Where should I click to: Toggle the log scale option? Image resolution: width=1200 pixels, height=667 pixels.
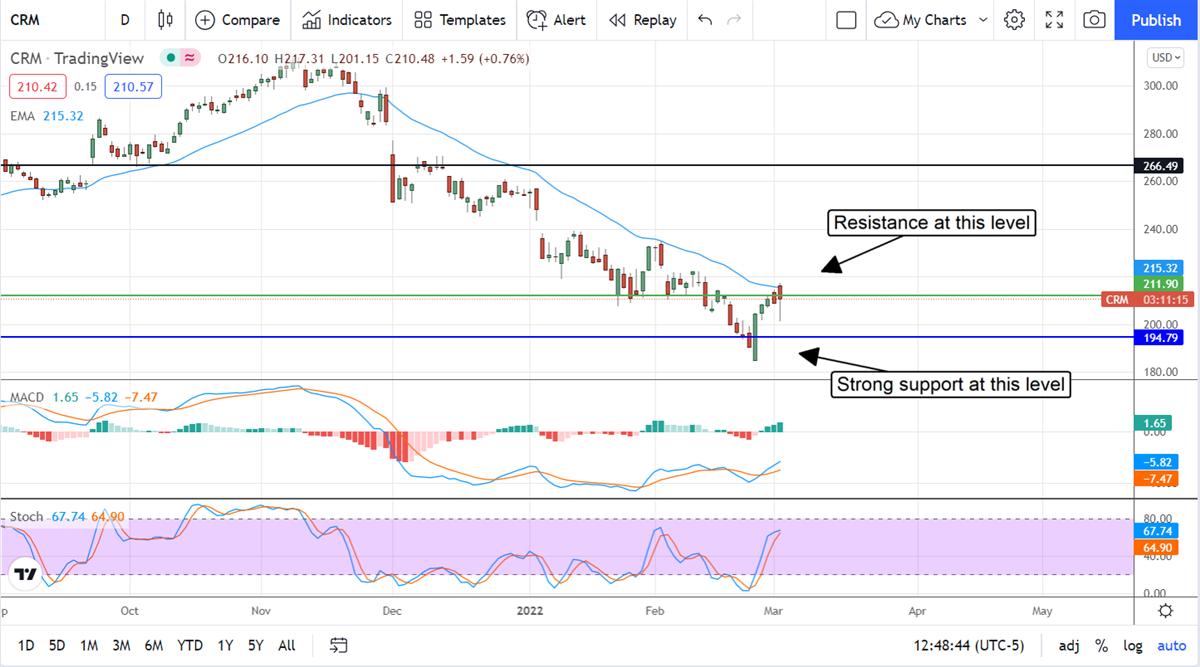1133,646
